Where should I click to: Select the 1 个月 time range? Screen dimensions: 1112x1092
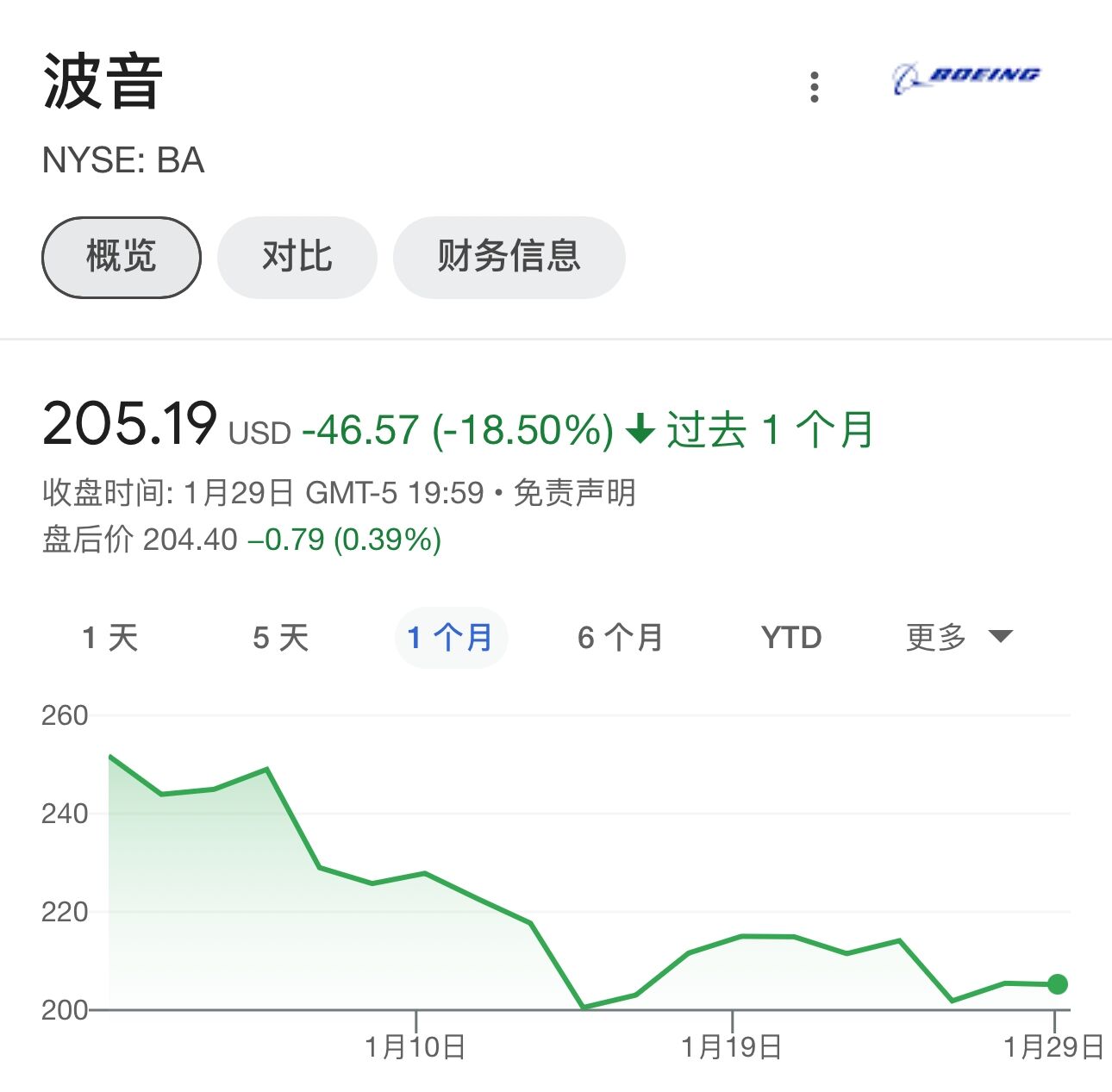point(450,638)
